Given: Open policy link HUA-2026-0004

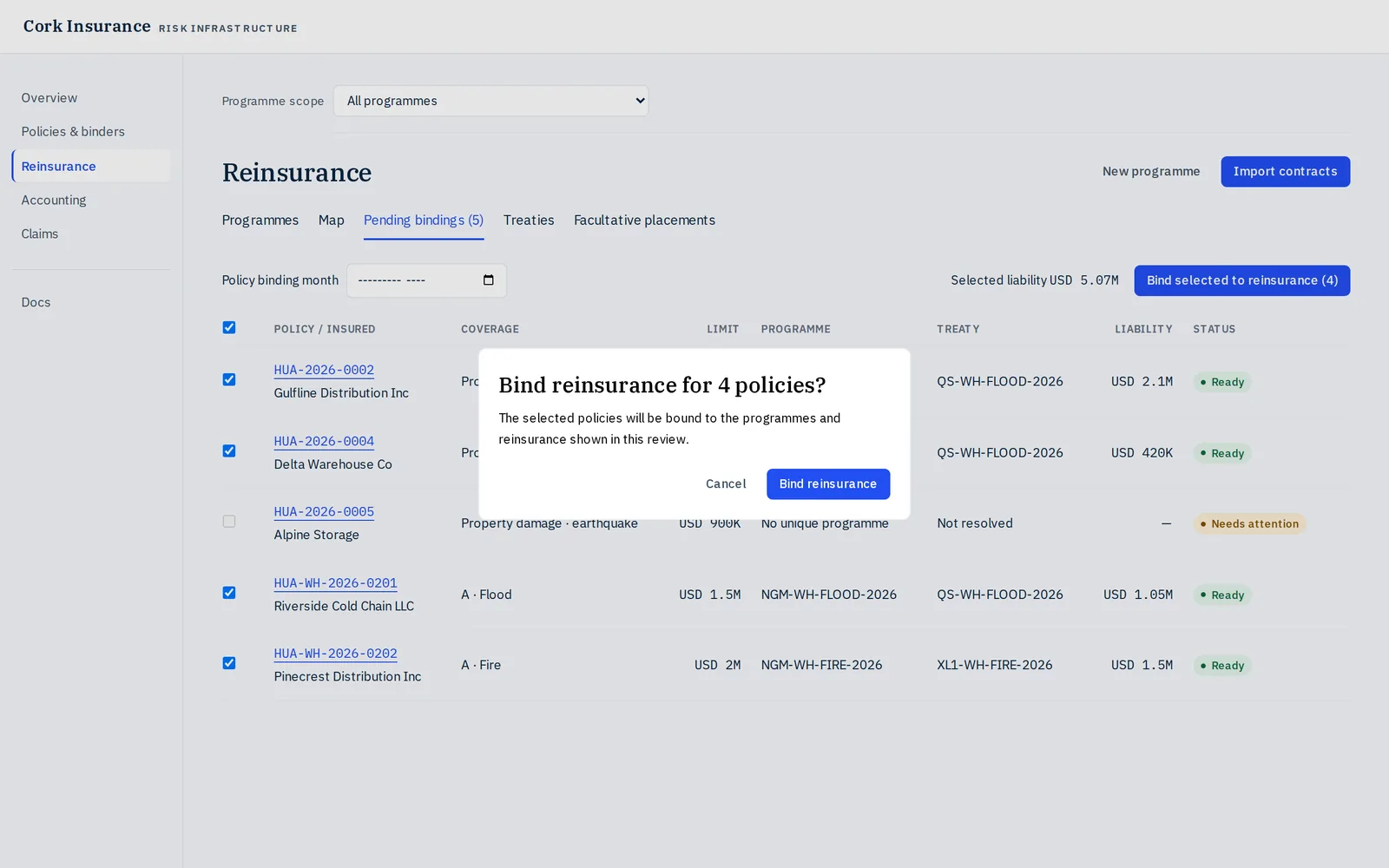Looking at the screenshot, I should 324,441.
